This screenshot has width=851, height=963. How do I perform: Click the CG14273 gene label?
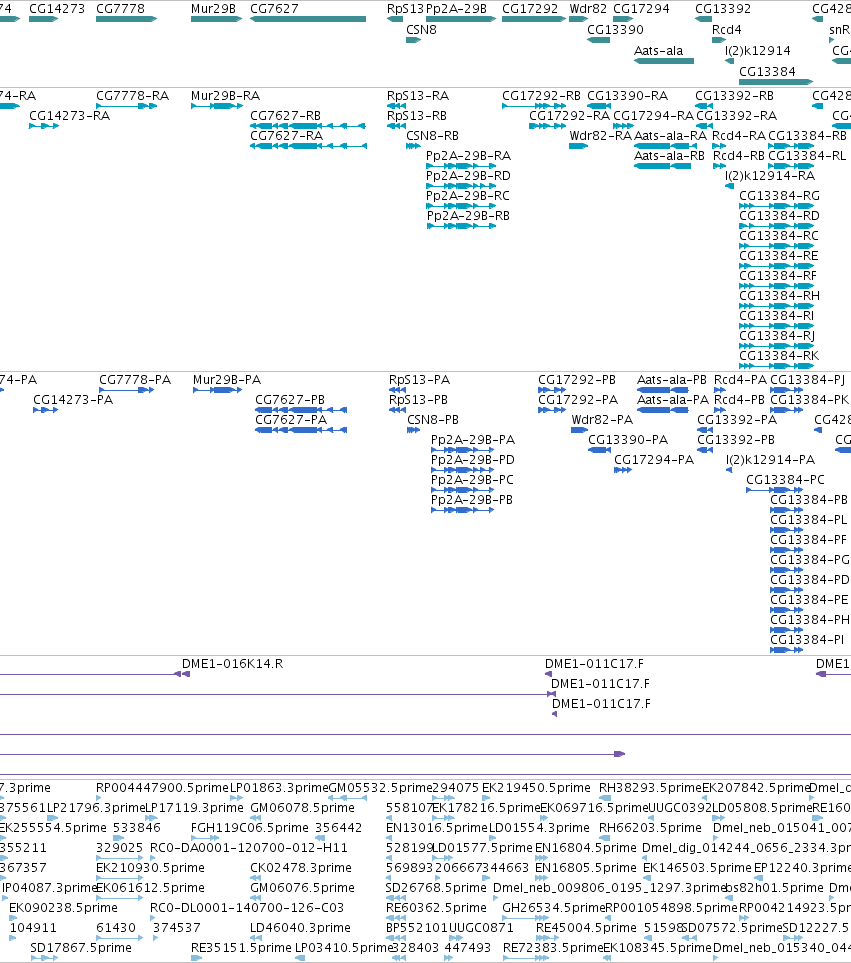(56, 9)
